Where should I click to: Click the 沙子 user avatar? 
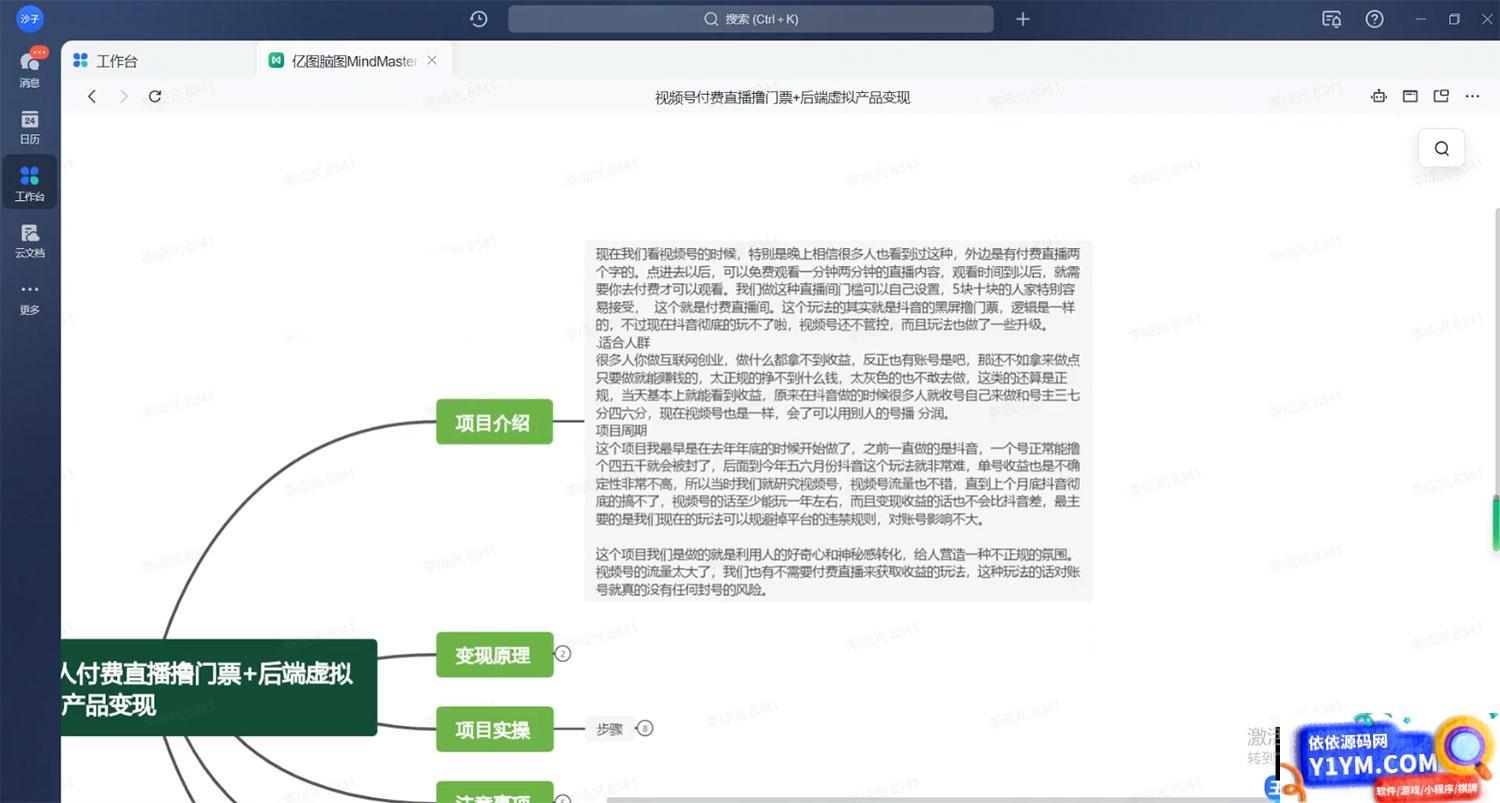[30, 18]
